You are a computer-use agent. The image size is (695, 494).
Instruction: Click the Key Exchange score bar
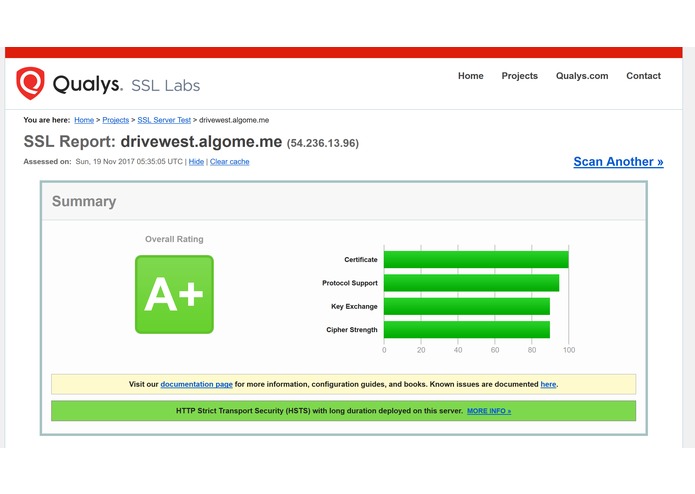point(467,307)
